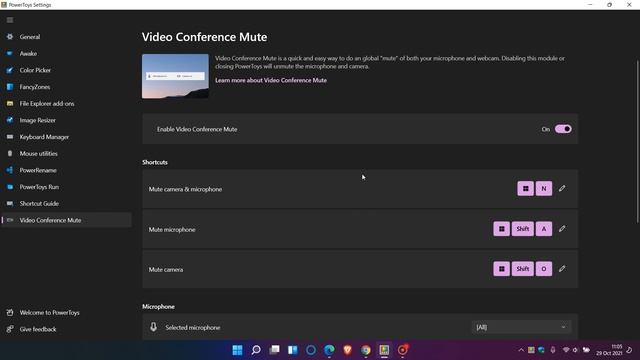
Task: Click Windows key in Mute microphone row
Action: [x=501, y=229]
